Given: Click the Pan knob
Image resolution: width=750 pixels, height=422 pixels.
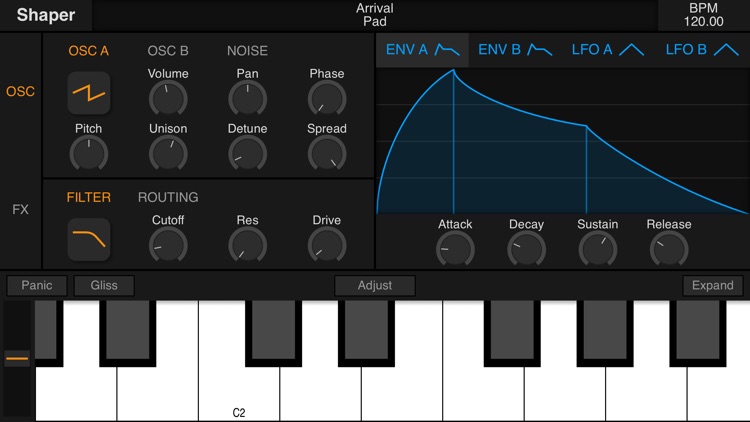Looking at the screenshot, I should 247,99.
